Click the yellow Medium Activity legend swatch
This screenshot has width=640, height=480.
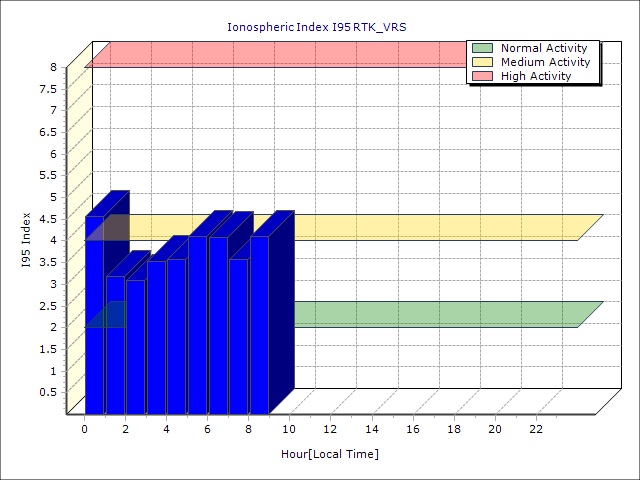click(482, 62)
